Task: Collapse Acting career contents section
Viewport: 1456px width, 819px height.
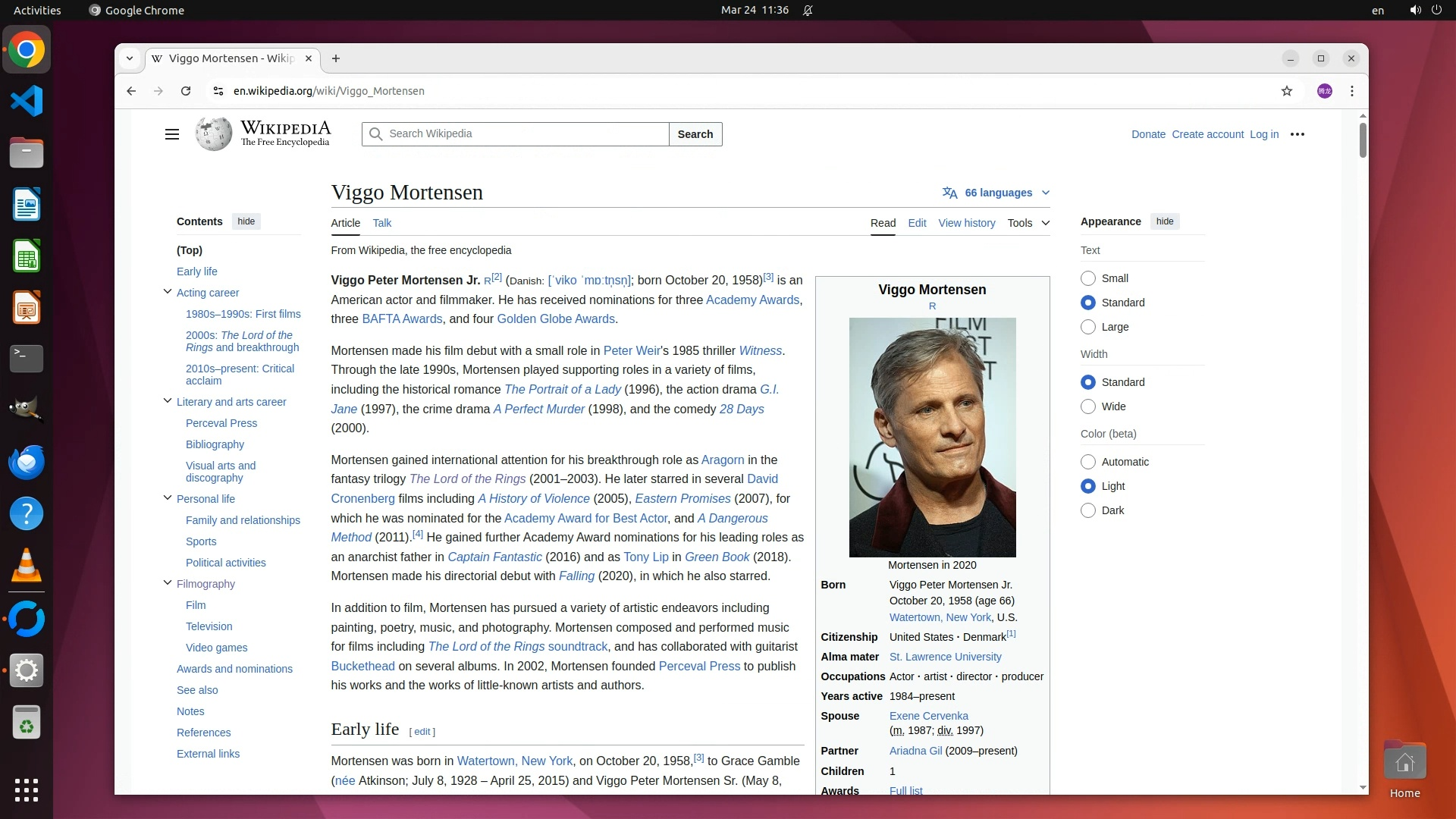Action: pyautogui.click(x=168, y=292)
